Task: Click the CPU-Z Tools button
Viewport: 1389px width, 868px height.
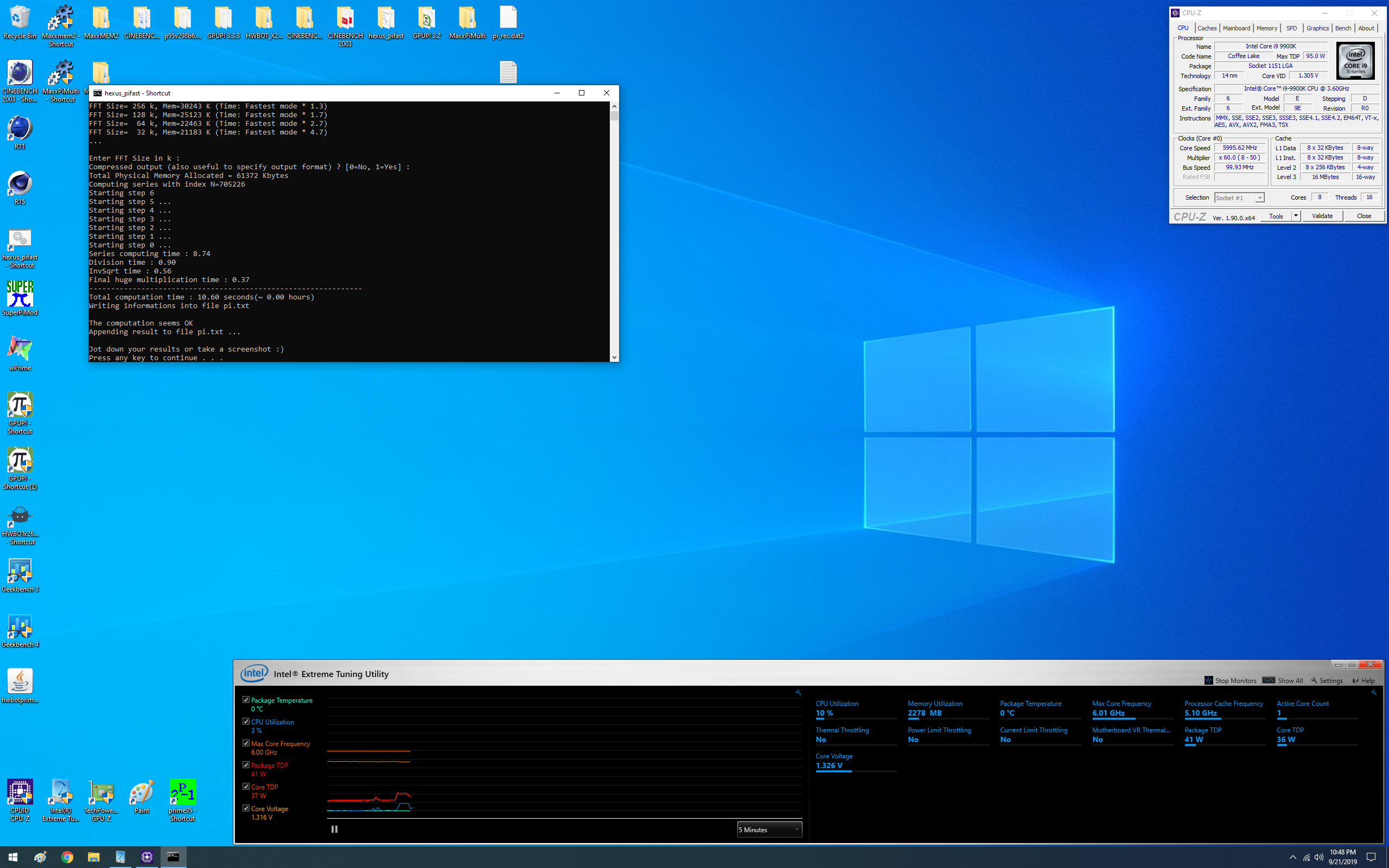Action: [1276, 216]
